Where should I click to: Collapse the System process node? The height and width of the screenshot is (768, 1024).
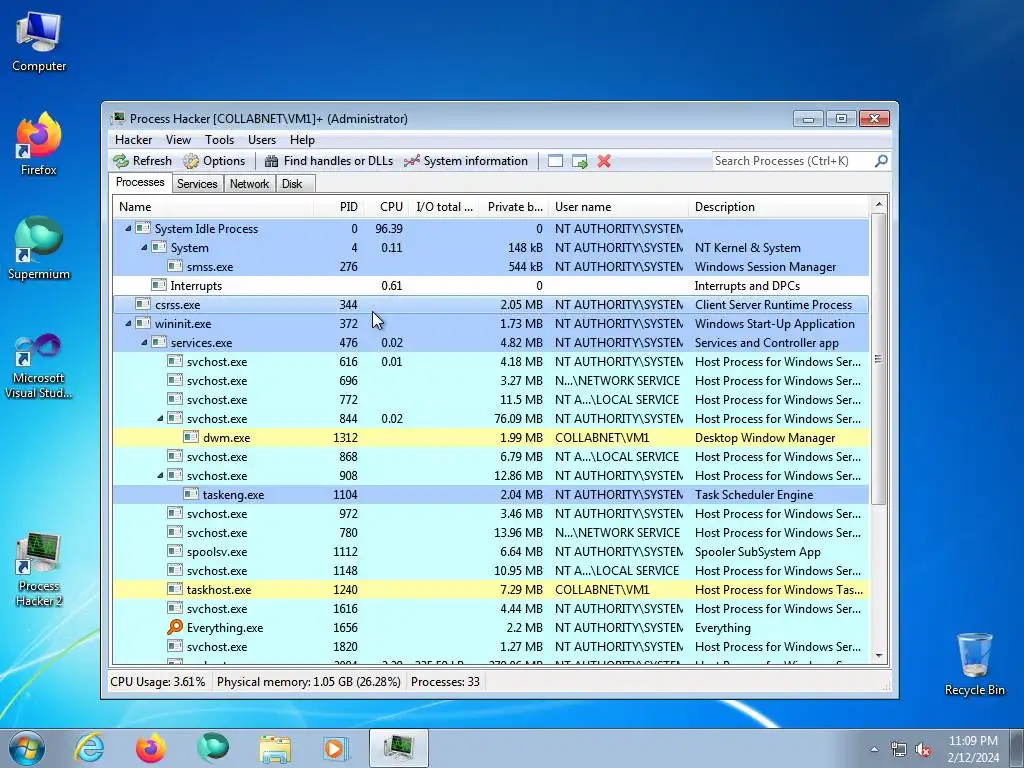point(144,248)
